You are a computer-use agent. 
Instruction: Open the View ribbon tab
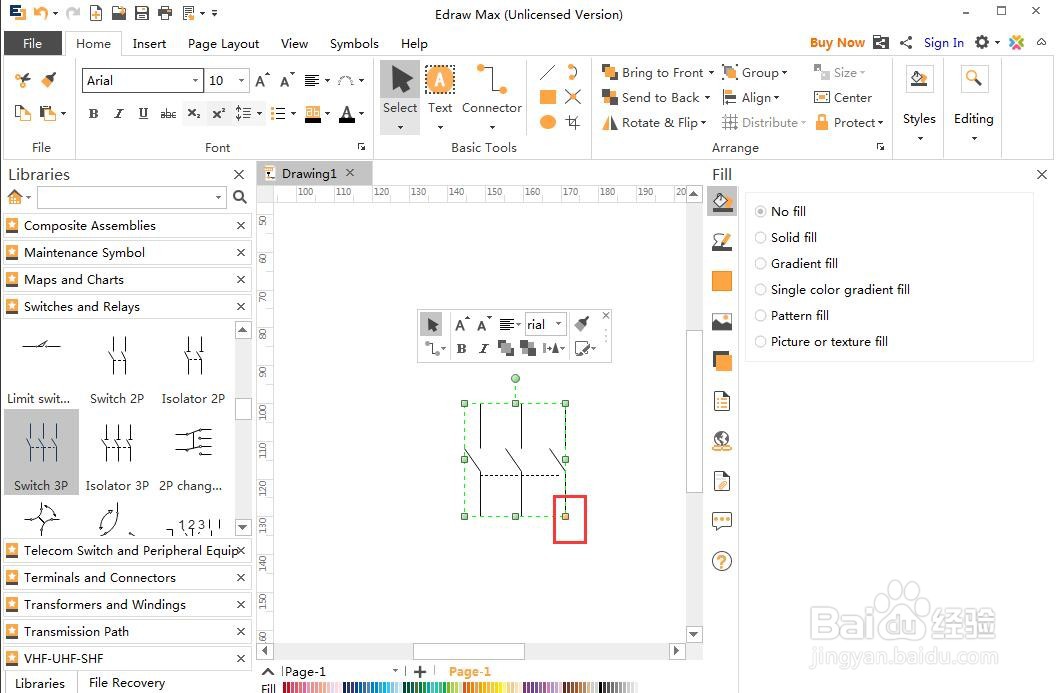tap(294, 43)
